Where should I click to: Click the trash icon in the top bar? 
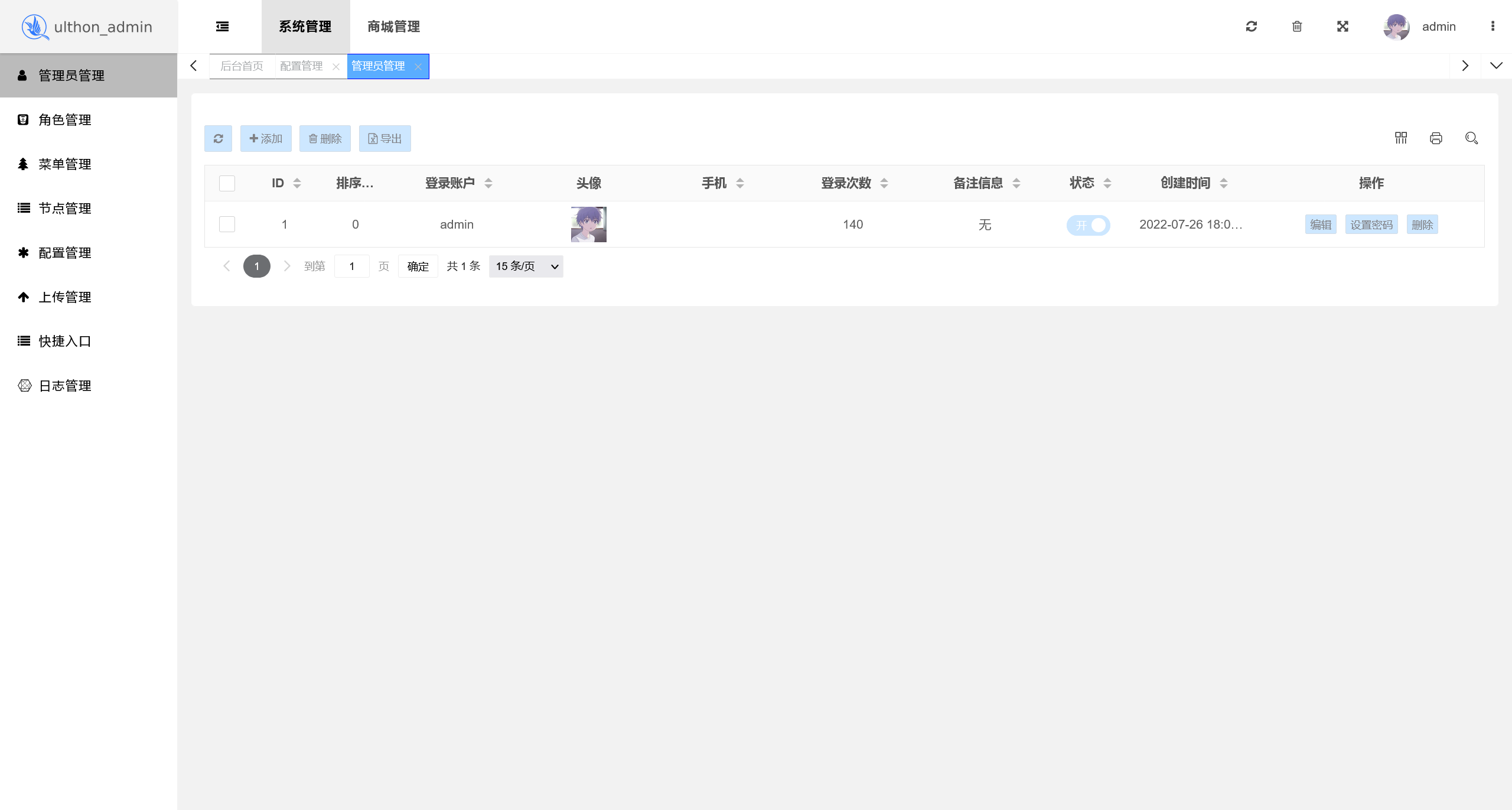[x=1296, y=27]
